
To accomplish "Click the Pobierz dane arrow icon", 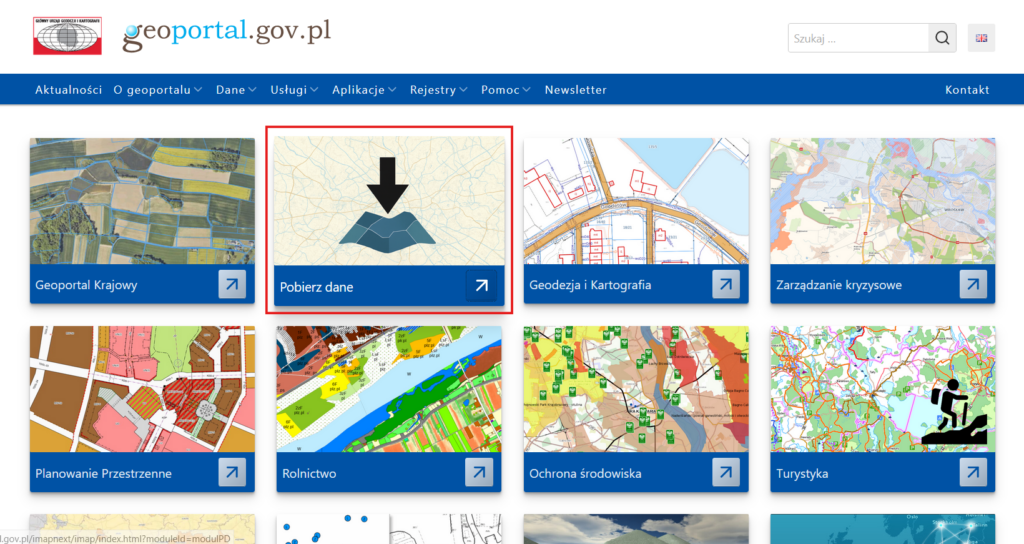I will 481,286.
